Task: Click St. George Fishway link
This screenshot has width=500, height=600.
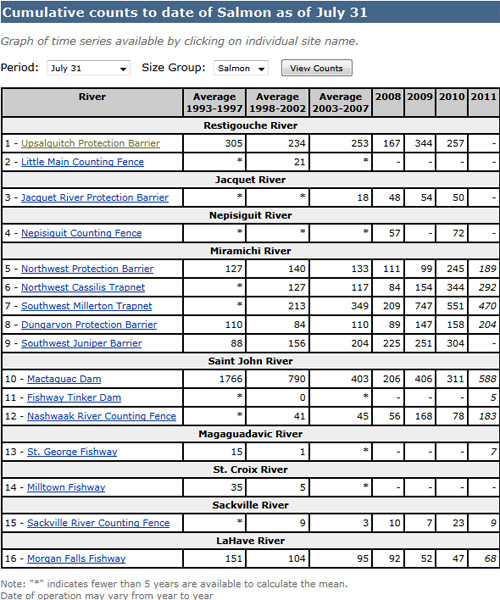Action: click(x=72, y=452)
